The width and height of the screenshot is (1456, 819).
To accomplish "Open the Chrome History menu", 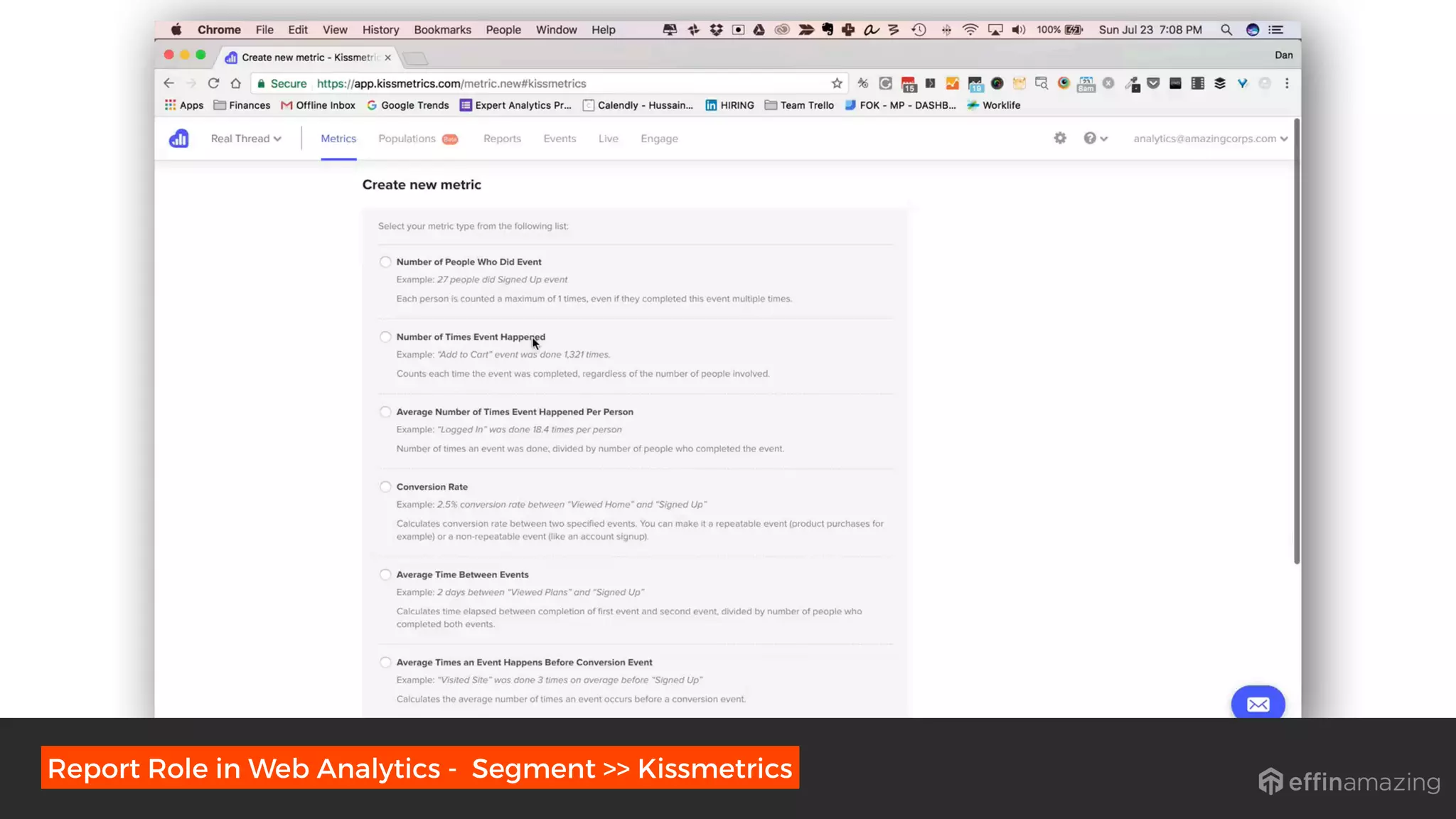I will 380,30.
